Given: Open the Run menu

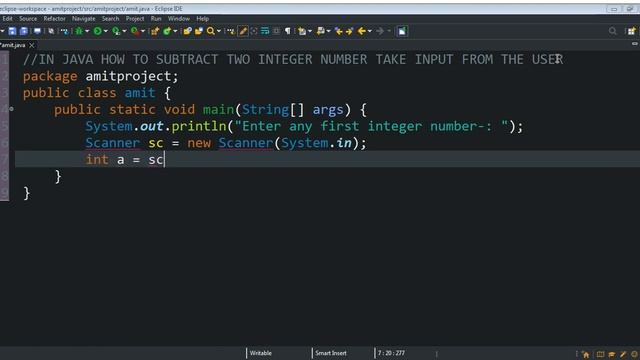Looking at the screenshot, I should tap(156, 19).
